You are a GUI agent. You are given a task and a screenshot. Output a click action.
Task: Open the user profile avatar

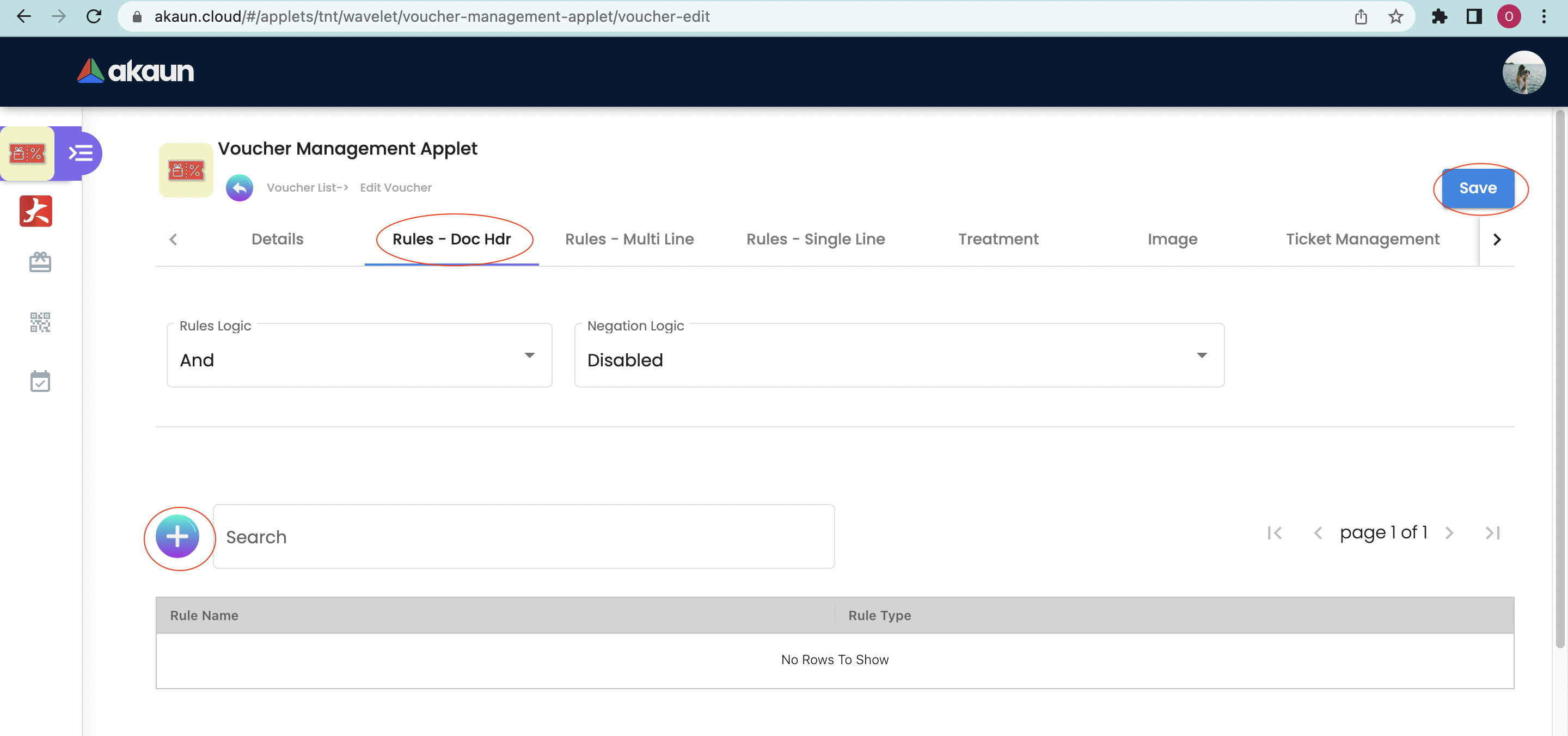click(x=1523, y=72)
